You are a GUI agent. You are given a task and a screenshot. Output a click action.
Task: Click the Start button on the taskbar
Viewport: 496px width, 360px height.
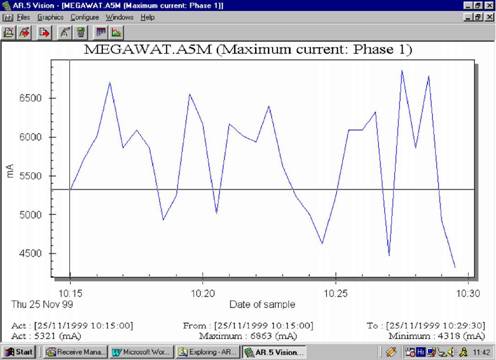19,352
